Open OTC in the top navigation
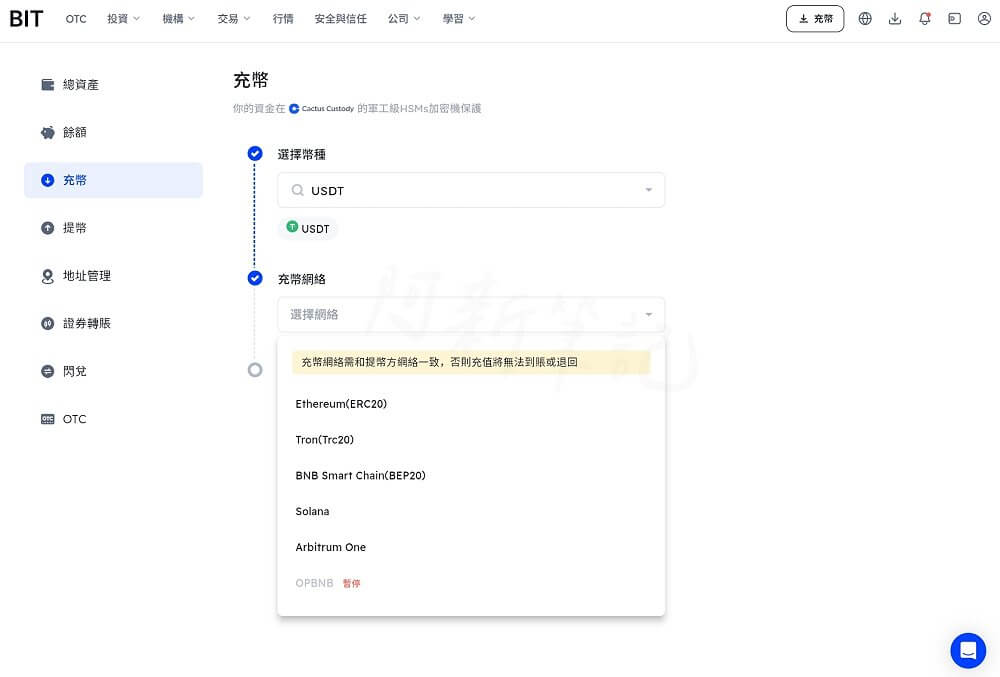The width and height of the screenshot is (1000, 677). pyautogui.click(x=76, y=18)
